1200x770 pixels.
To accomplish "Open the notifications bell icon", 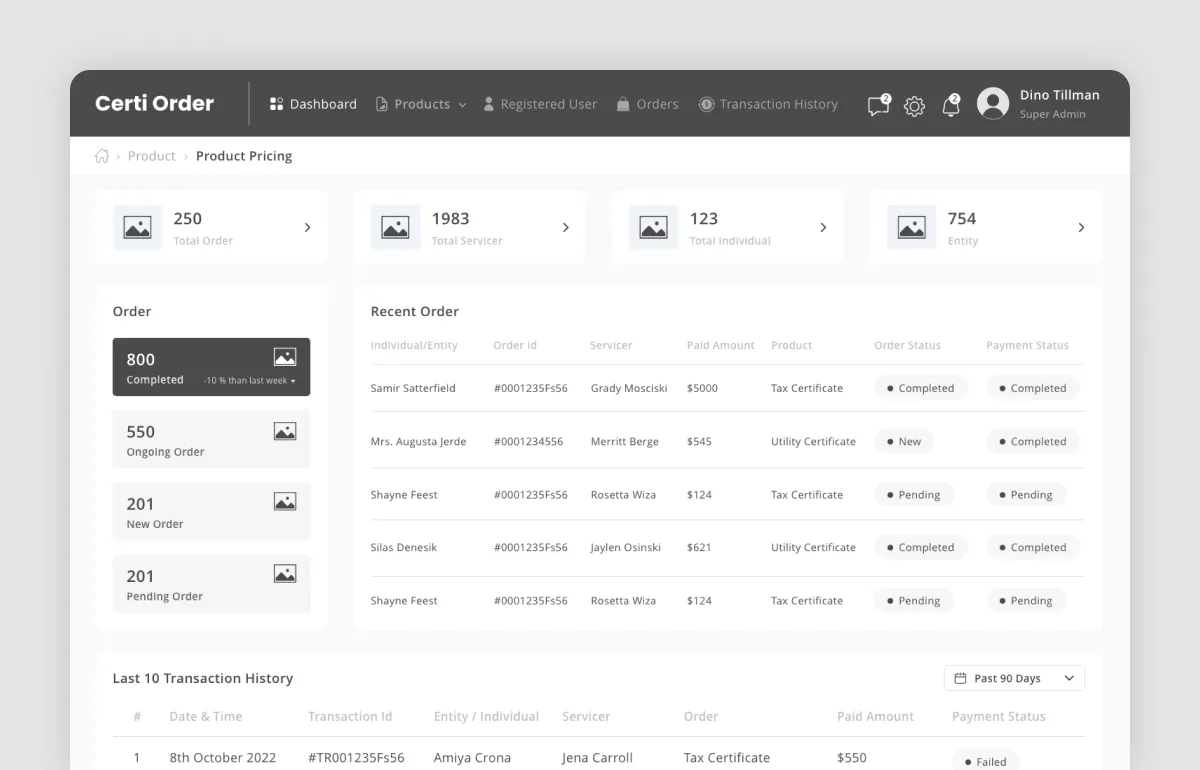I will pyautogui.click(x=951, y=105).
